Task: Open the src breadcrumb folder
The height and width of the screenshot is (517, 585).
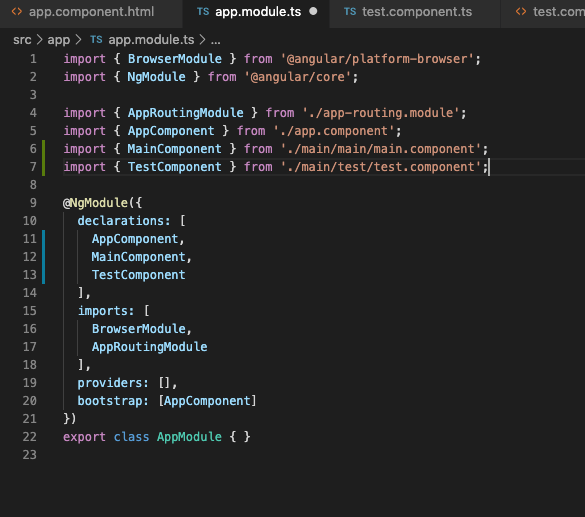Action: (22, 40)
